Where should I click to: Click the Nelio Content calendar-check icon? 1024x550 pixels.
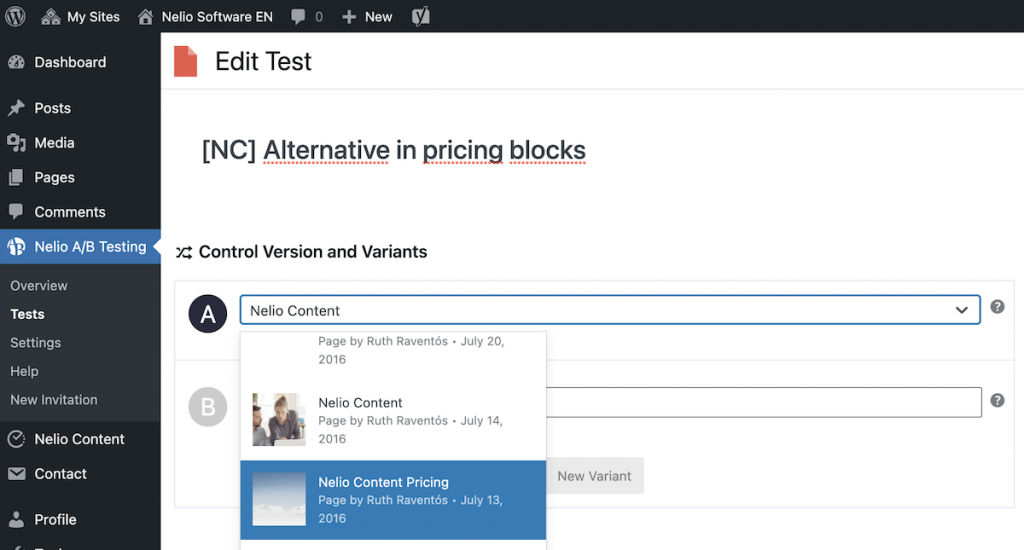point(16,439)
